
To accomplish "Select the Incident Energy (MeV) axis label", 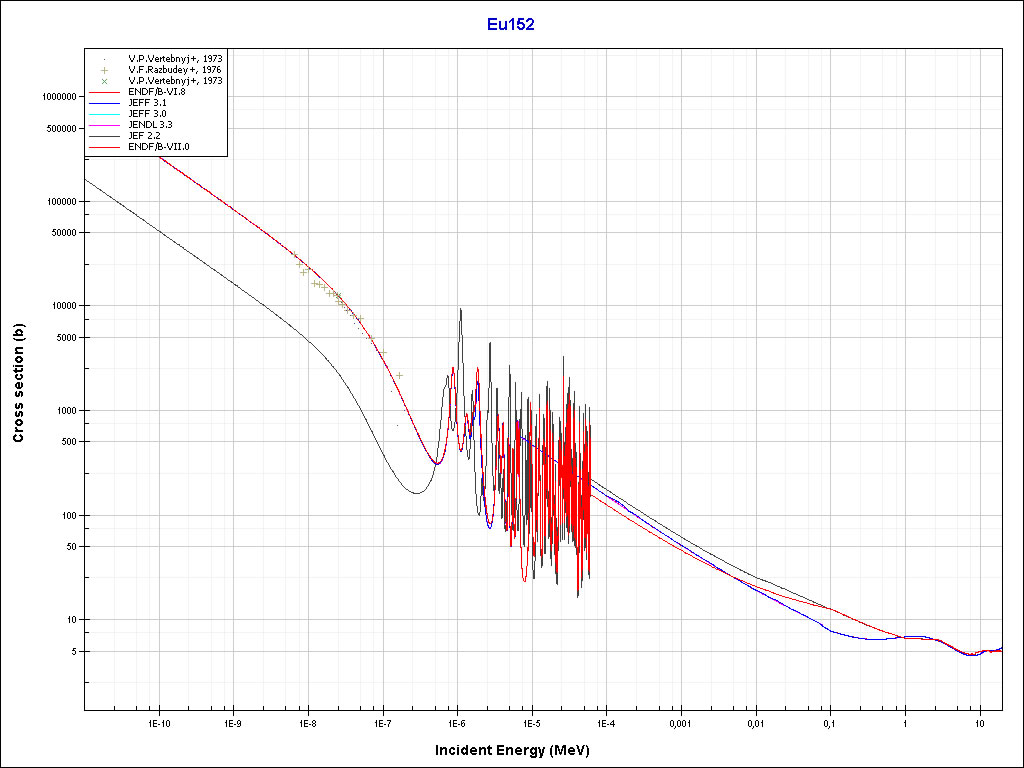I will 519,749.
